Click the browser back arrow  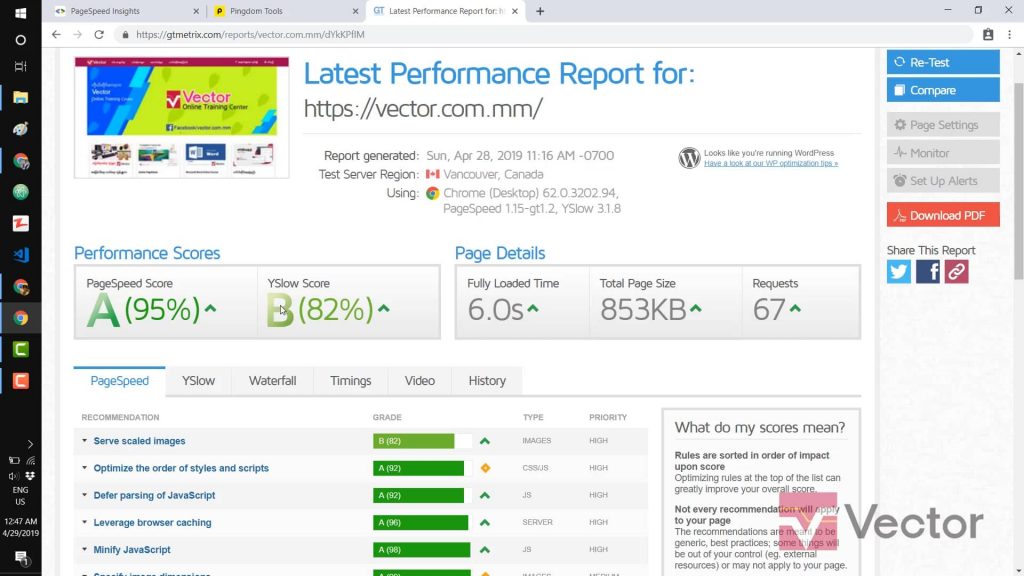pyautogui.click(x=56, y=33)
